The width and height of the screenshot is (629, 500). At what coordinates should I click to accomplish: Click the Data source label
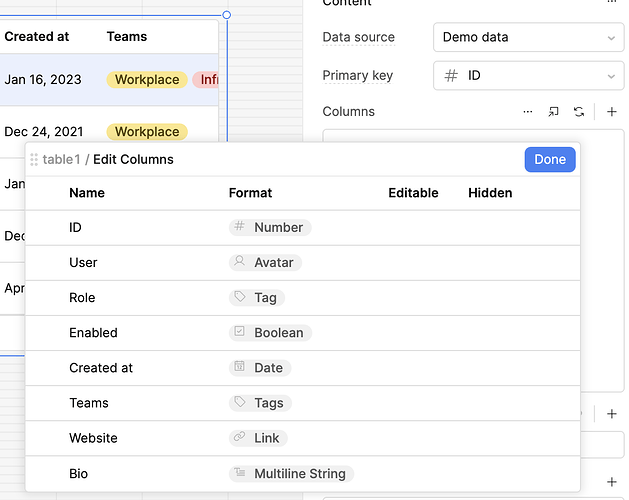click(358, 37)
